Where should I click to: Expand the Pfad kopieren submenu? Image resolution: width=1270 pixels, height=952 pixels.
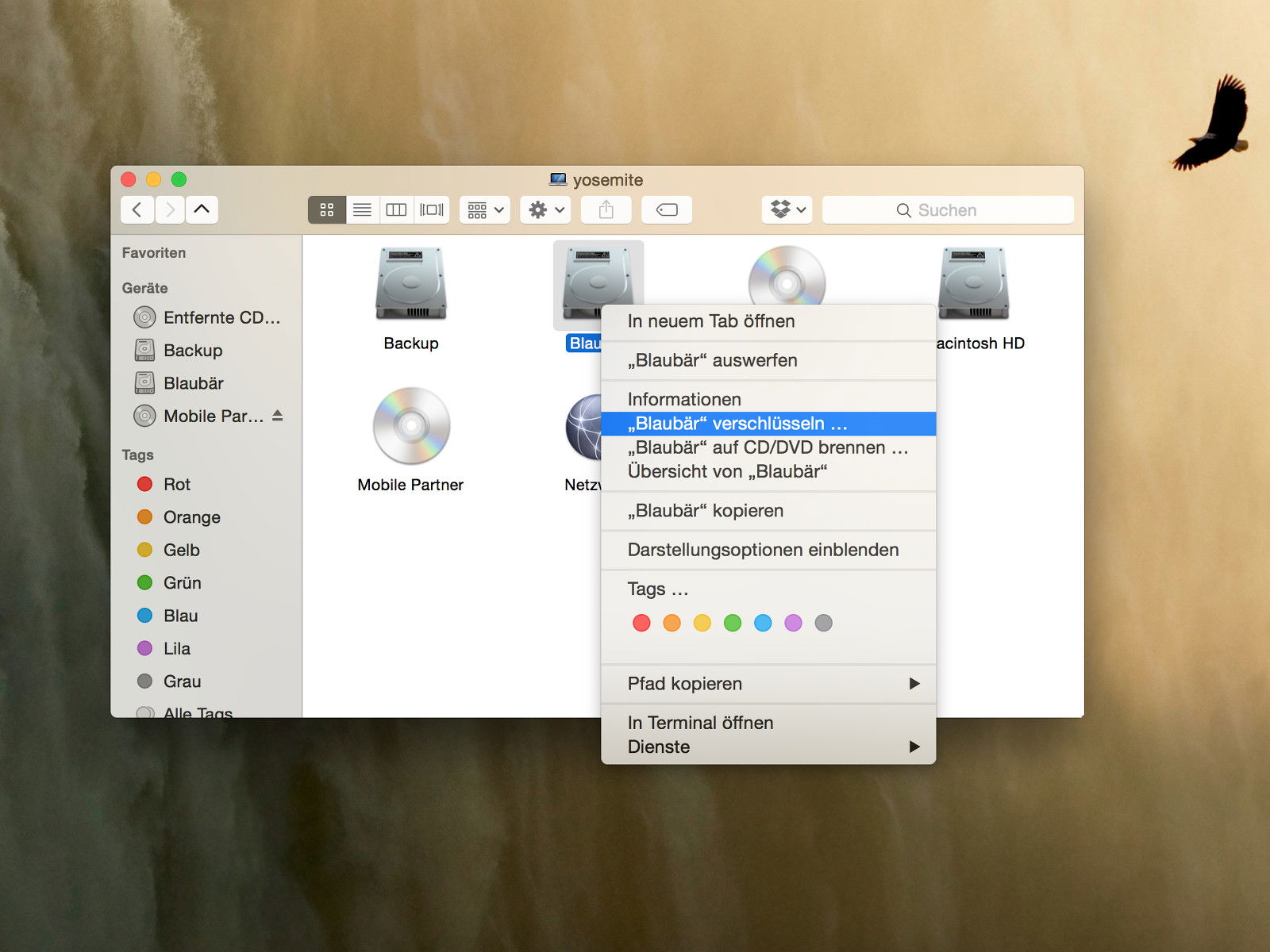[768, 684]
